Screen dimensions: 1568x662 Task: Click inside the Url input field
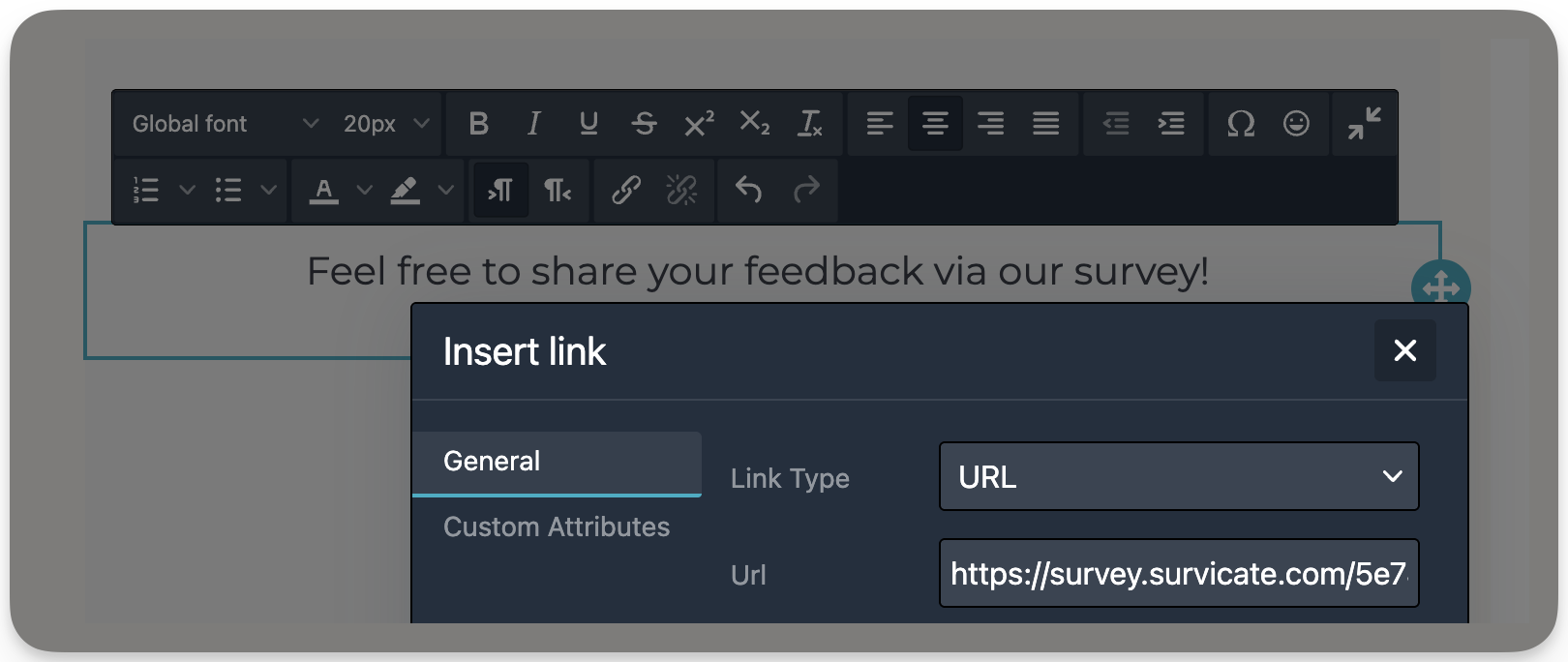point(1178,573)
